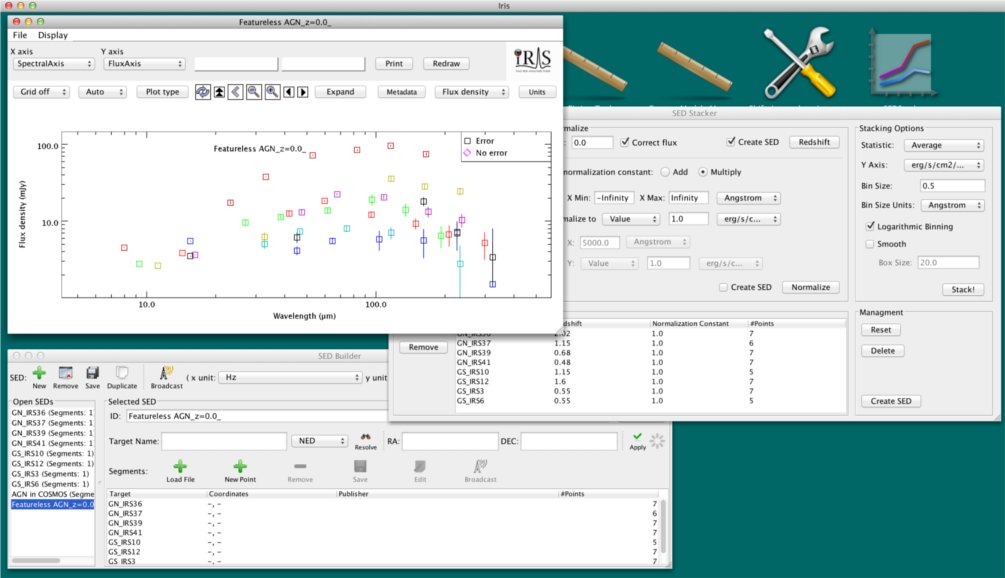Click the upward arrow icon in plot toolbar
The image size is (1005, 578).
click(x=219, y=92)
